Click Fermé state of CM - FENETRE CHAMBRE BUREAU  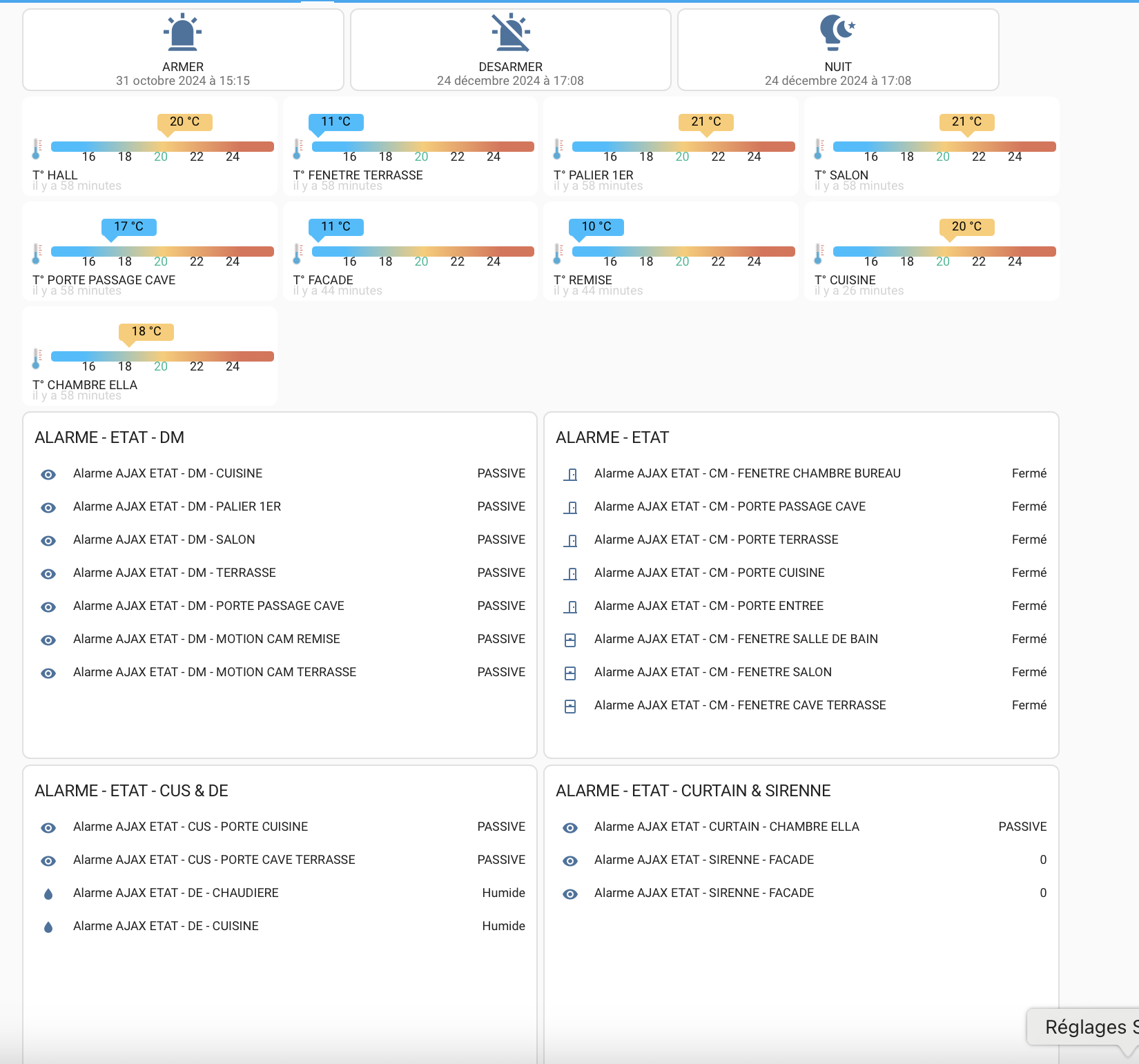tap(1029, 473)
